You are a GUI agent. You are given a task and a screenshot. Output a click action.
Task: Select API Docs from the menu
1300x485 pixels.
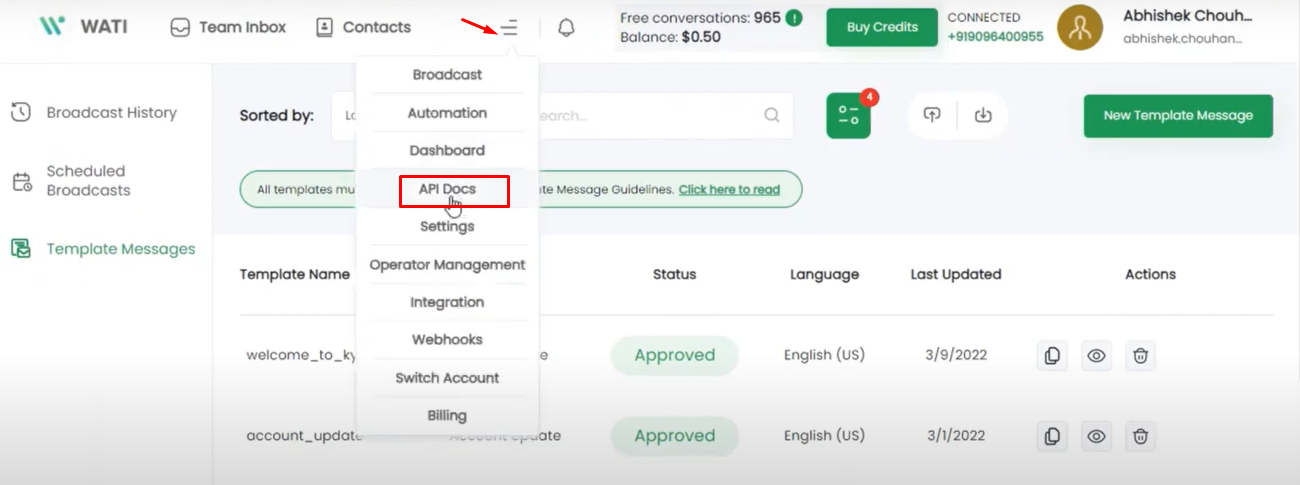tap(447, 188)
